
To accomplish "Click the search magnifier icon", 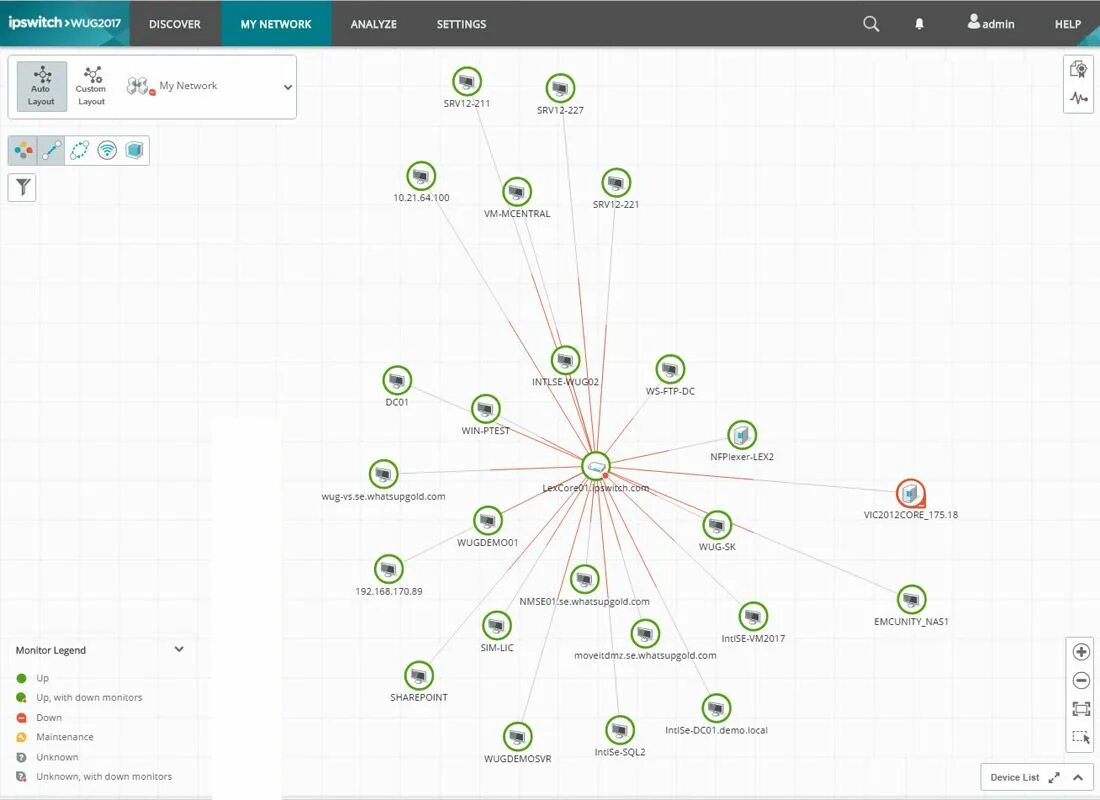I will click(x=871, y=24).
